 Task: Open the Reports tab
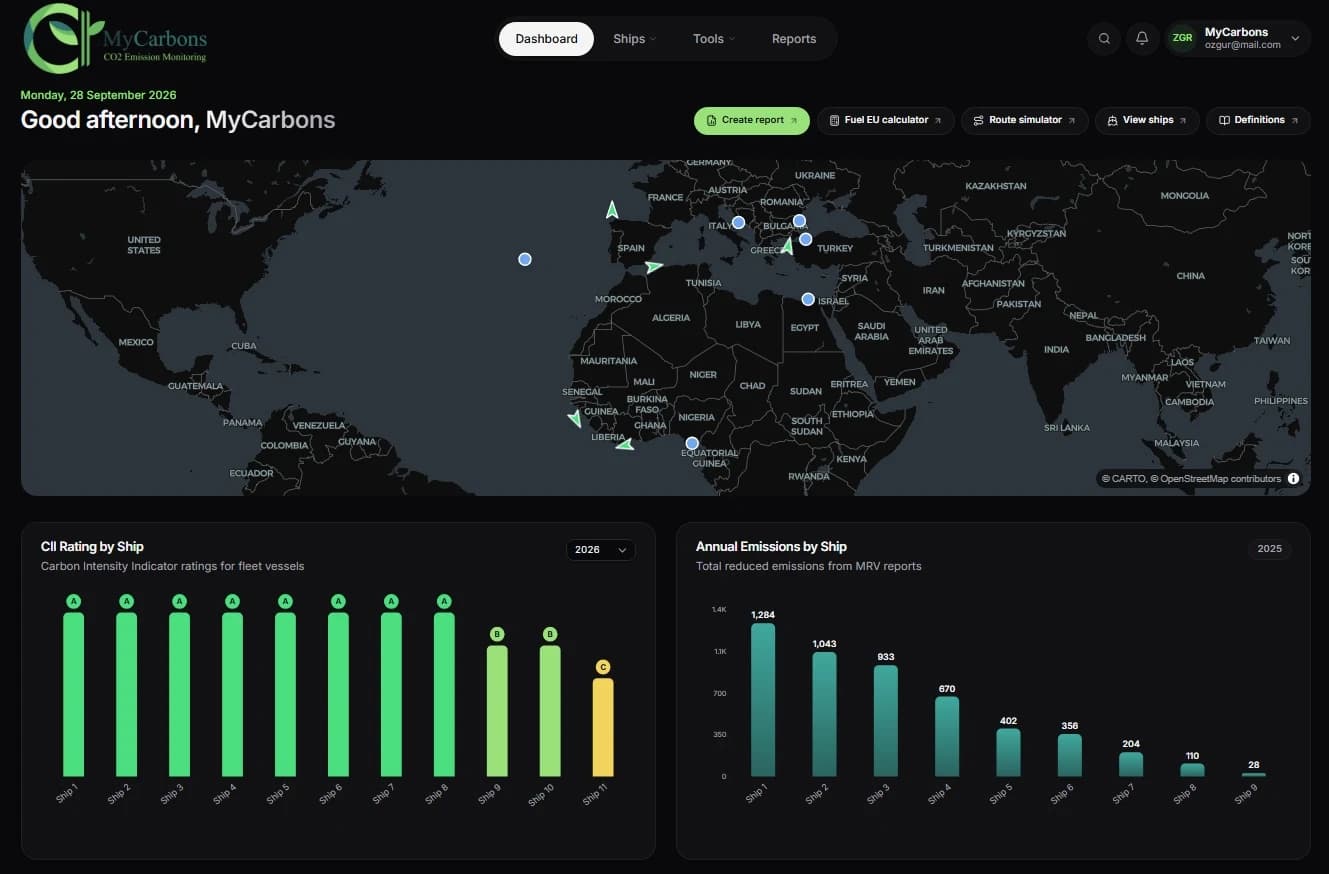[x=794, y=39]
